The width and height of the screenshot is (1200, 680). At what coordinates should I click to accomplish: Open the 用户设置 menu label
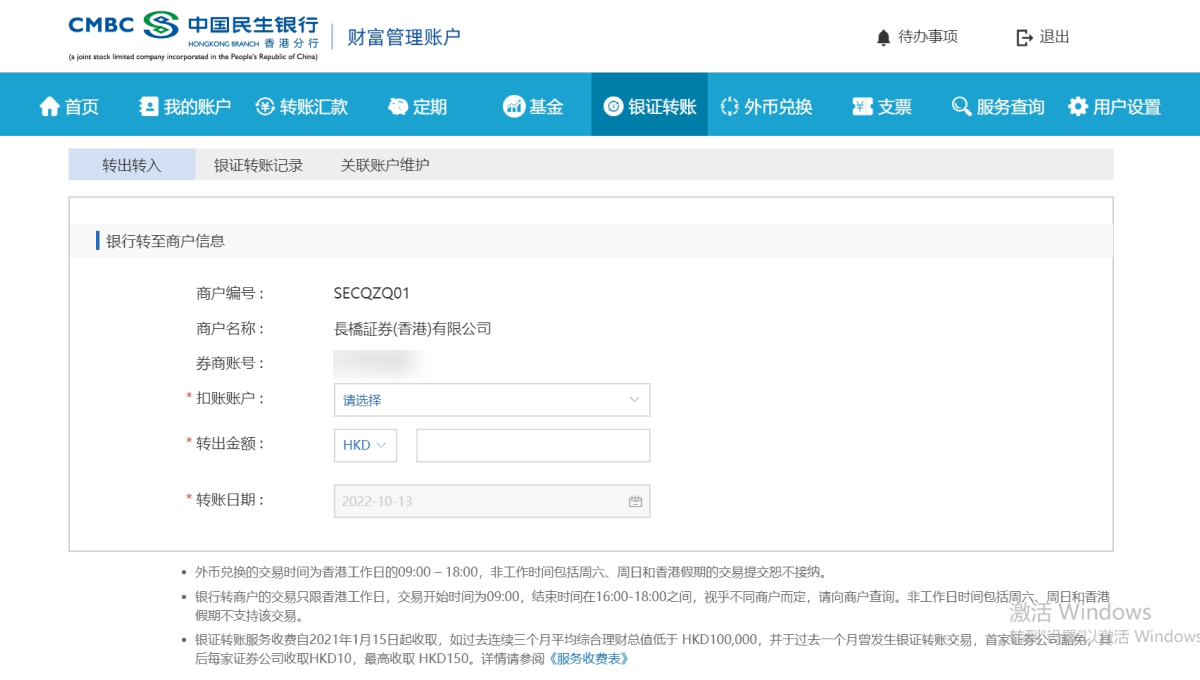[1127, 107]
